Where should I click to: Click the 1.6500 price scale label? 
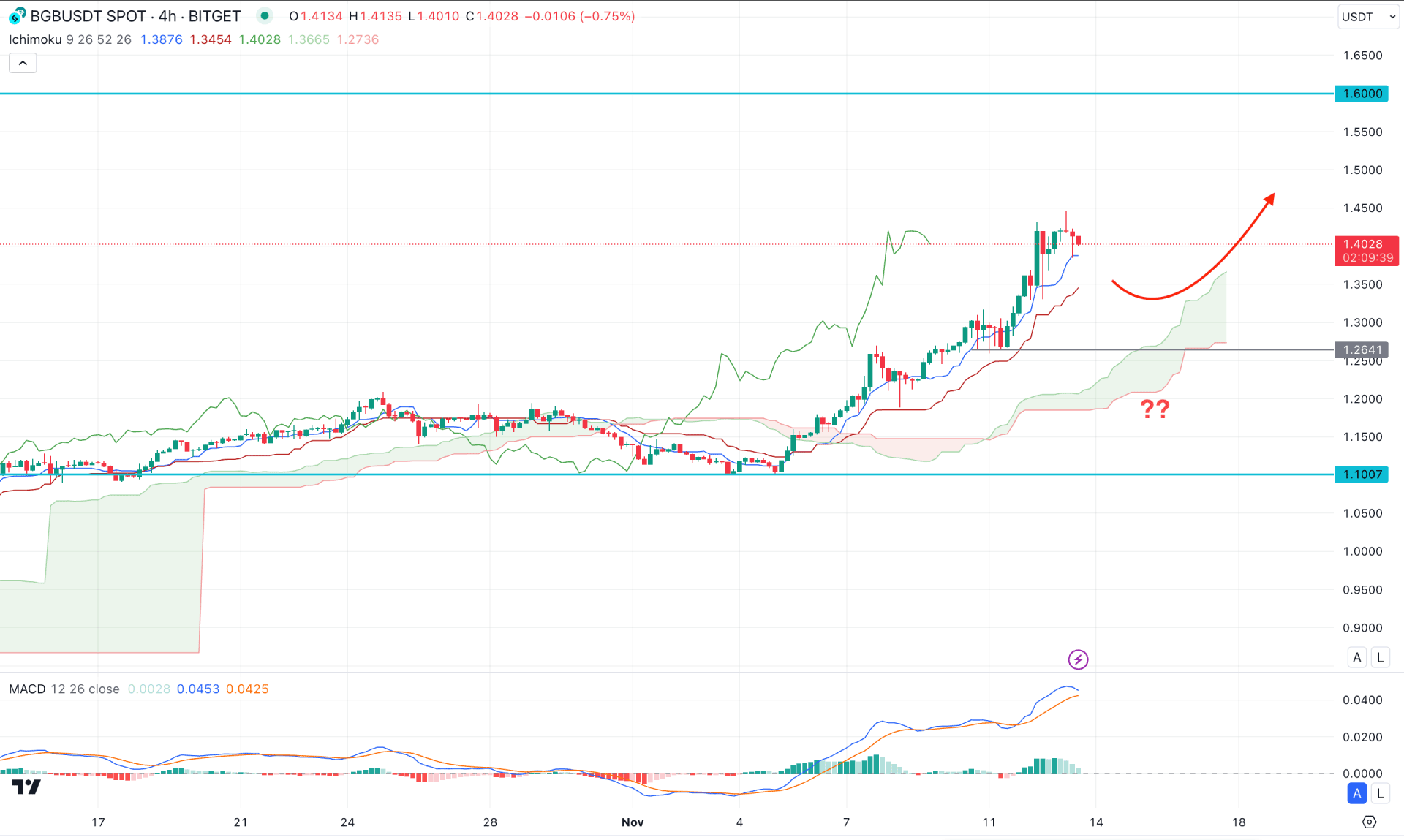1363,56
